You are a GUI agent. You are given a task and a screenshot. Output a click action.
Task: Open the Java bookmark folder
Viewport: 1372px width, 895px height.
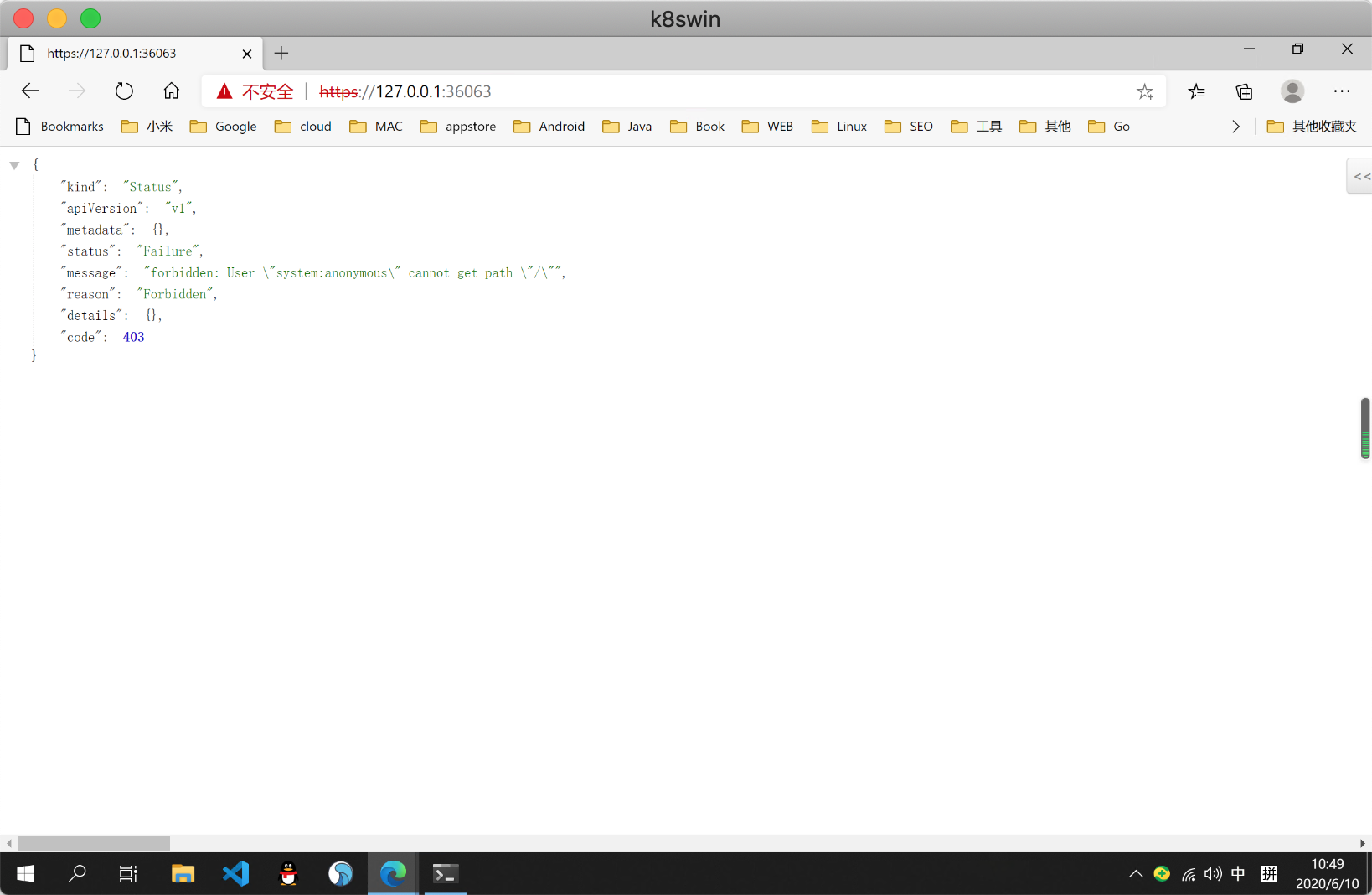(x=627, y=127)
